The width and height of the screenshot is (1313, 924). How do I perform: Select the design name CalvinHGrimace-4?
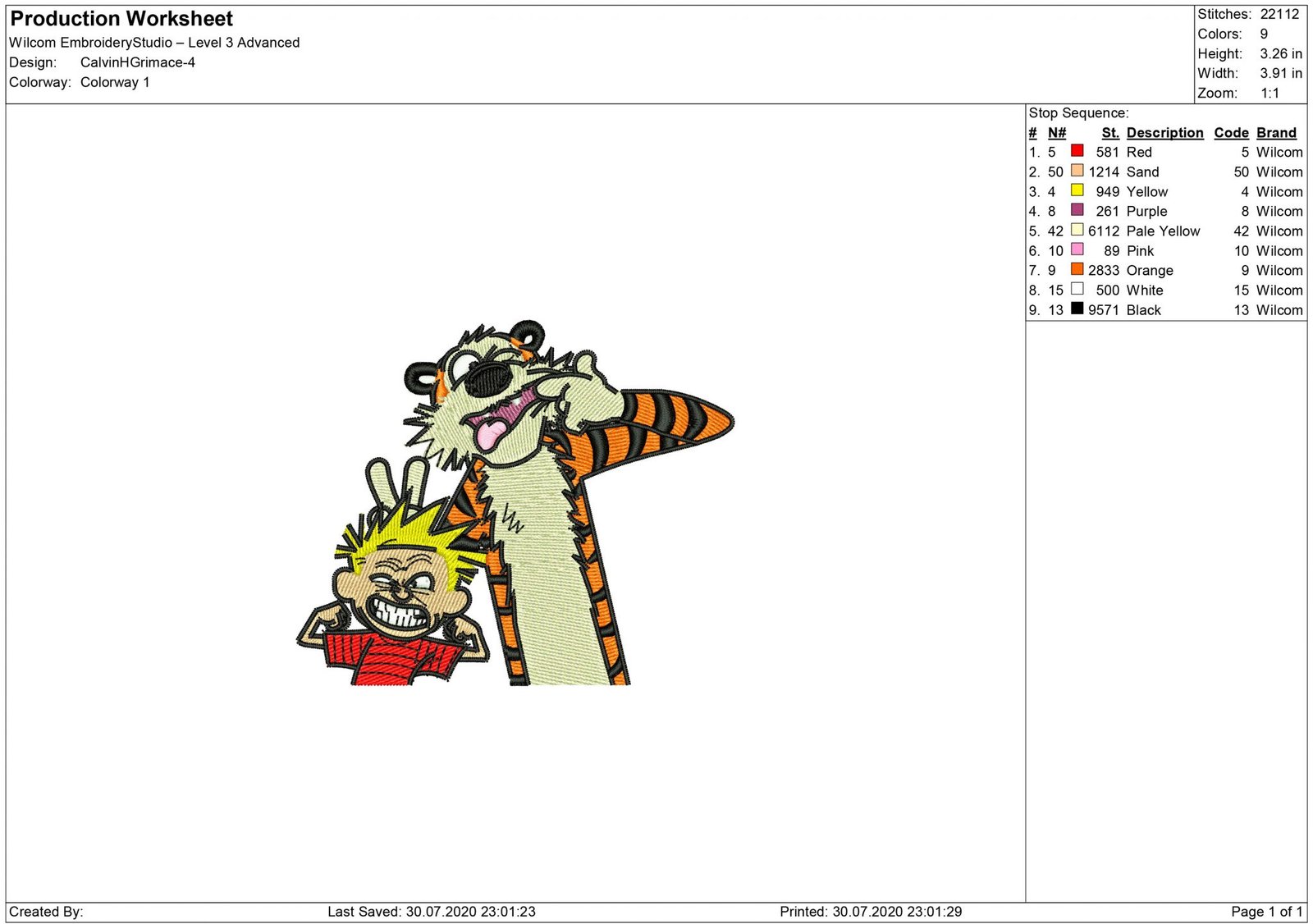(138, 62)
